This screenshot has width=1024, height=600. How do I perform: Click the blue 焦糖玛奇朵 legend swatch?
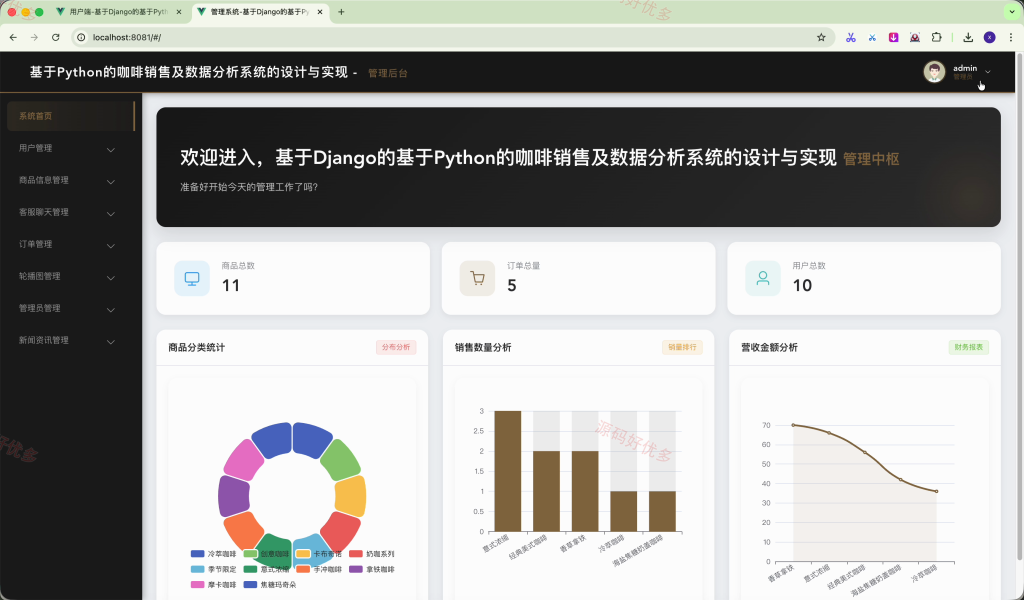click(x=250, y=584)
